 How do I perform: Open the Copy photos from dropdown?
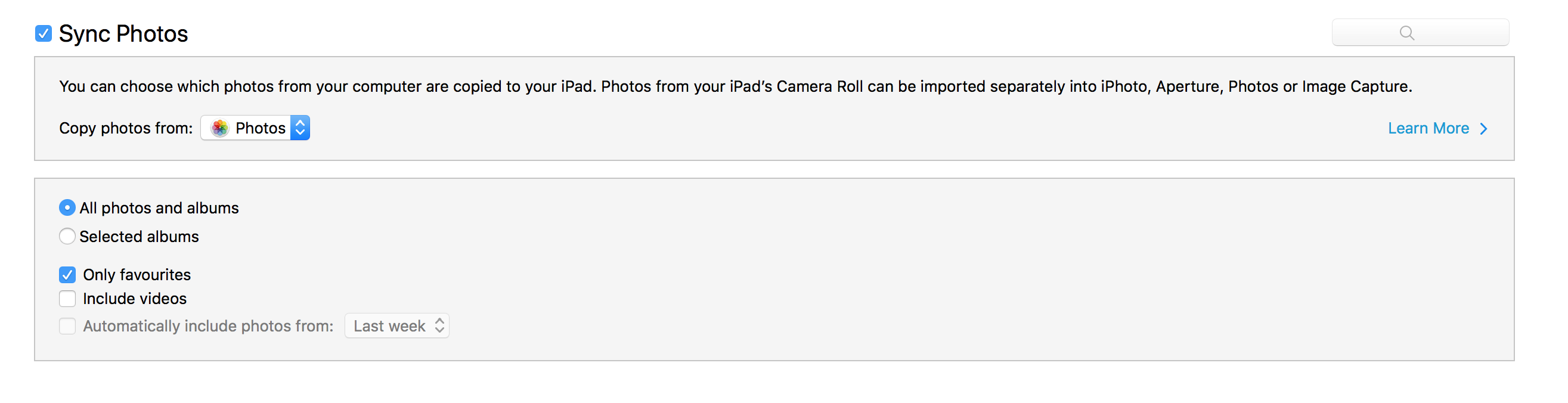click(x=255, y=128)
